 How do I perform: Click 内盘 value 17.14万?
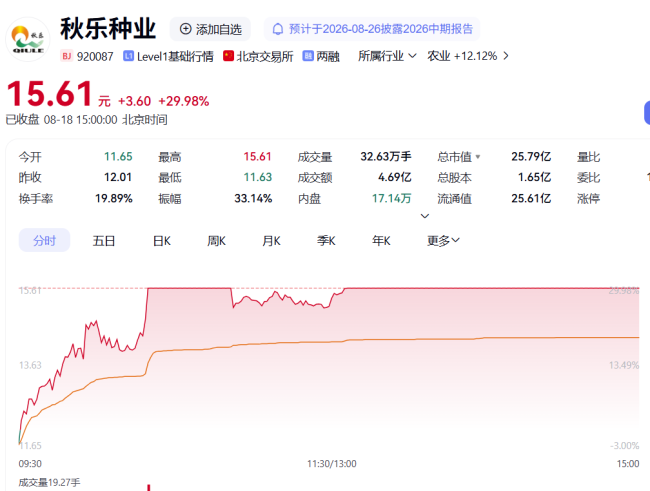pos(391,198)
